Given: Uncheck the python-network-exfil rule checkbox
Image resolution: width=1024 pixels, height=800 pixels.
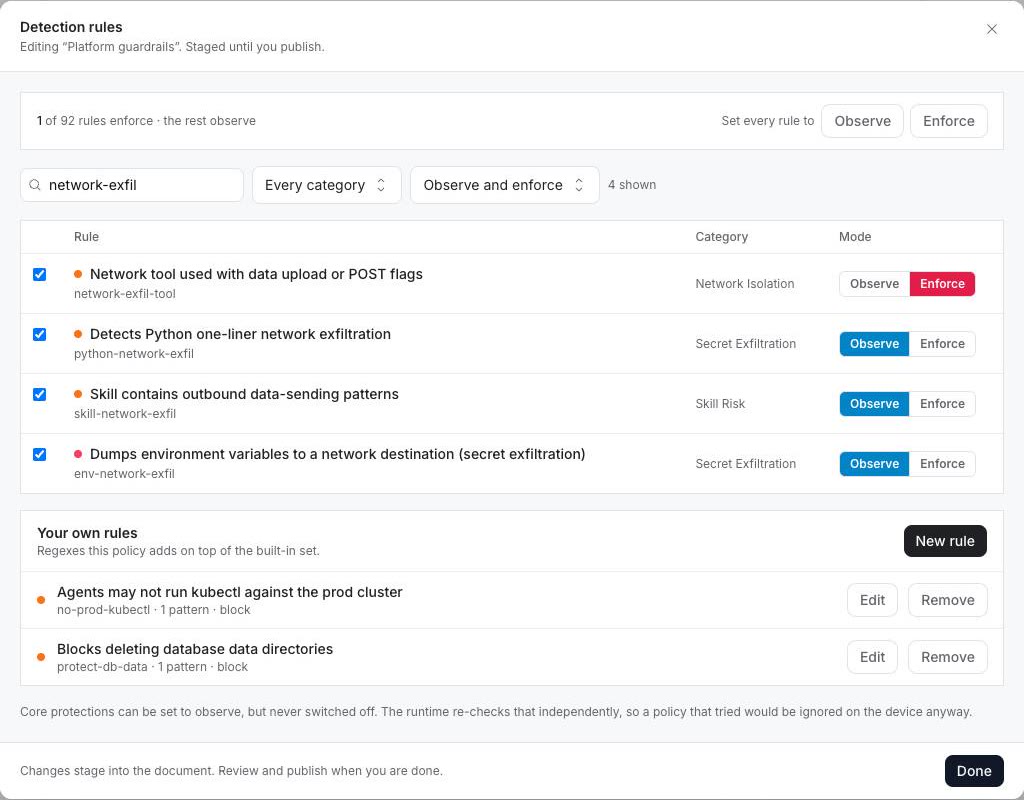Looking at the screenshot, I should pyautogui.click(x=40, y=334).
